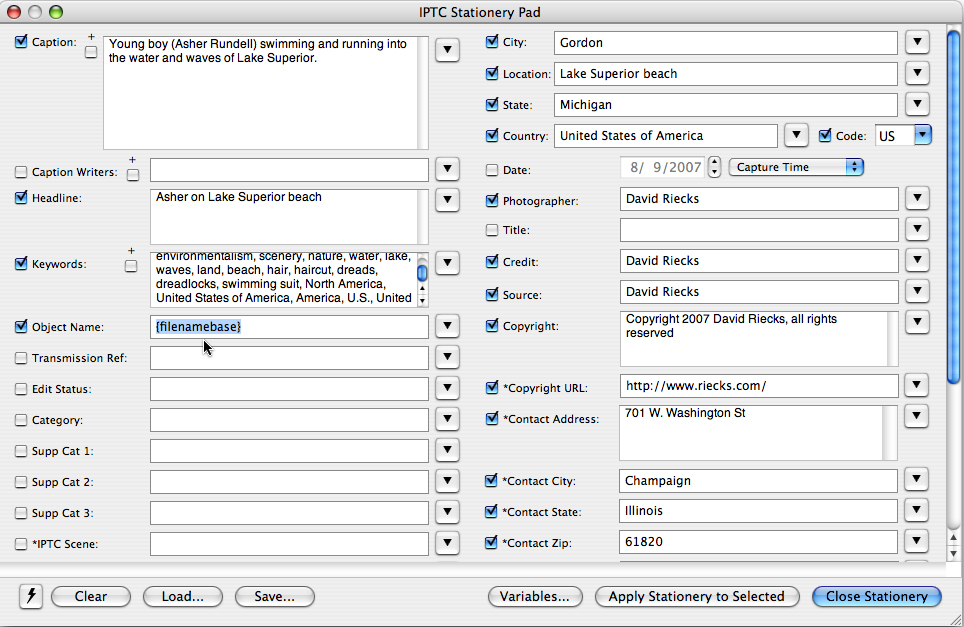Click the lightning bolt icon button
This screenshot has width=964, height=627.
click(30, 596)
